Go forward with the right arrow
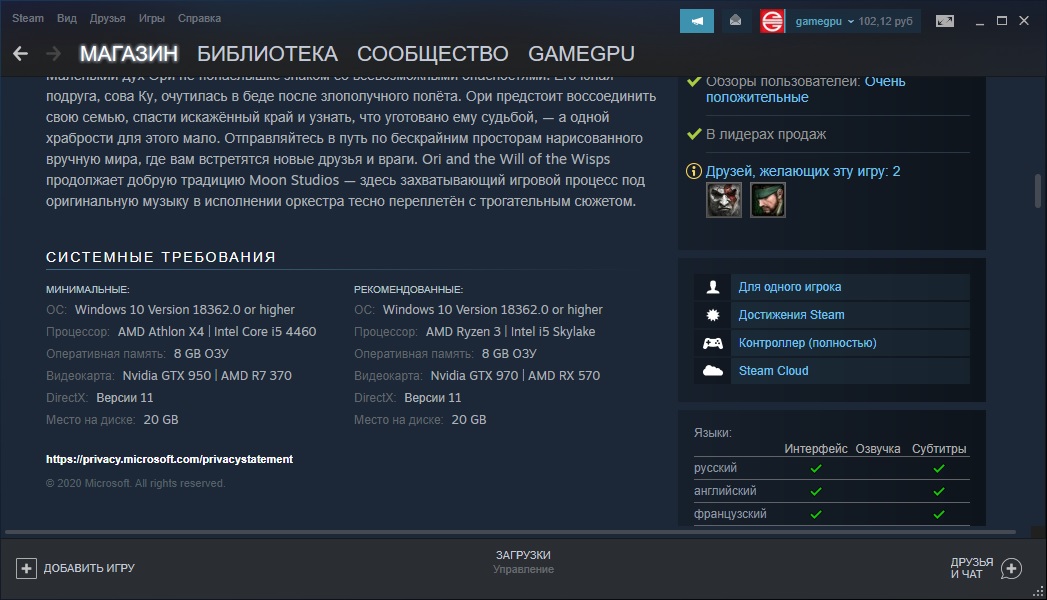This screenshot has height=600, width=1047. click(53, 53)
